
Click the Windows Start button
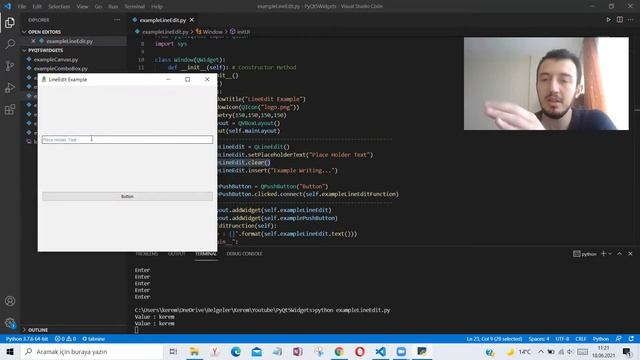tap(10, 351)
